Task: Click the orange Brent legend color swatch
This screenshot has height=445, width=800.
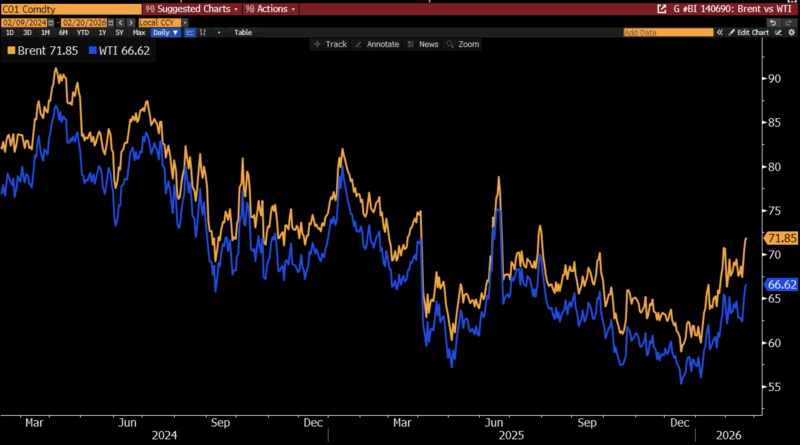Action: pyautogui.click(x=11, y=49)
